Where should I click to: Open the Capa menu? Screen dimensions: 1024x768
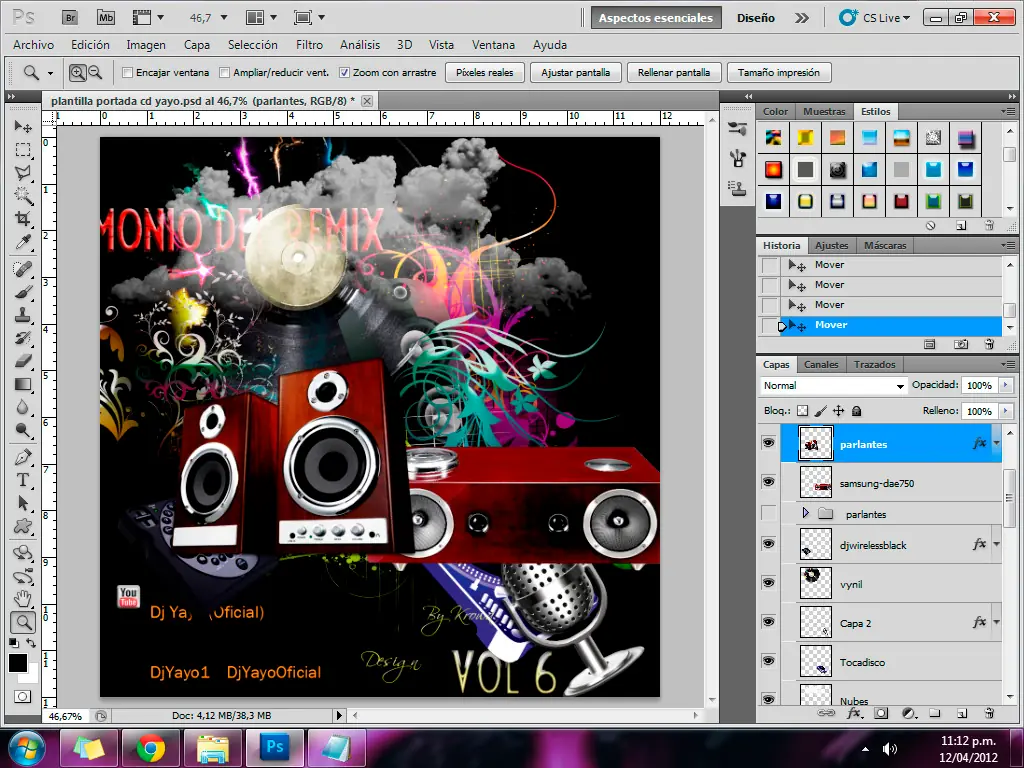(197, 44)
